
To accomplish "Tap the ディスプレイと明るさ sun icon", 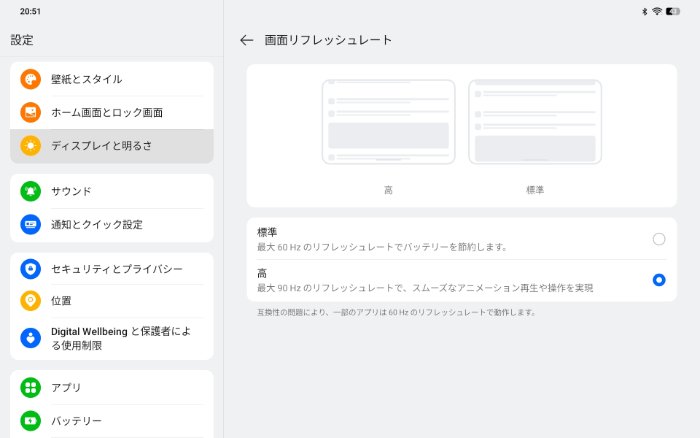I will point(31,146).
